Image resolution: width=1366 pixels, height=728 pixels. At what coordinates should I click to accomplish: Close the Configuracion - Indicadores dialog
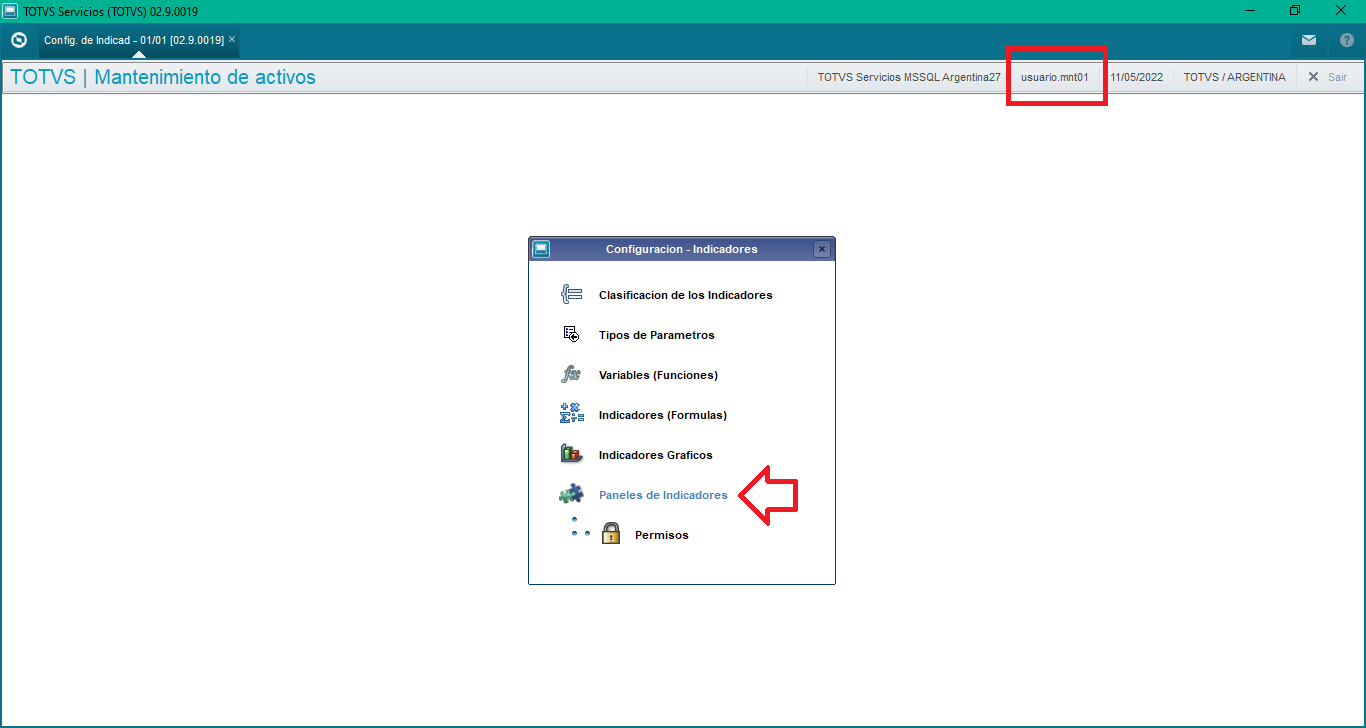[821, 249]
